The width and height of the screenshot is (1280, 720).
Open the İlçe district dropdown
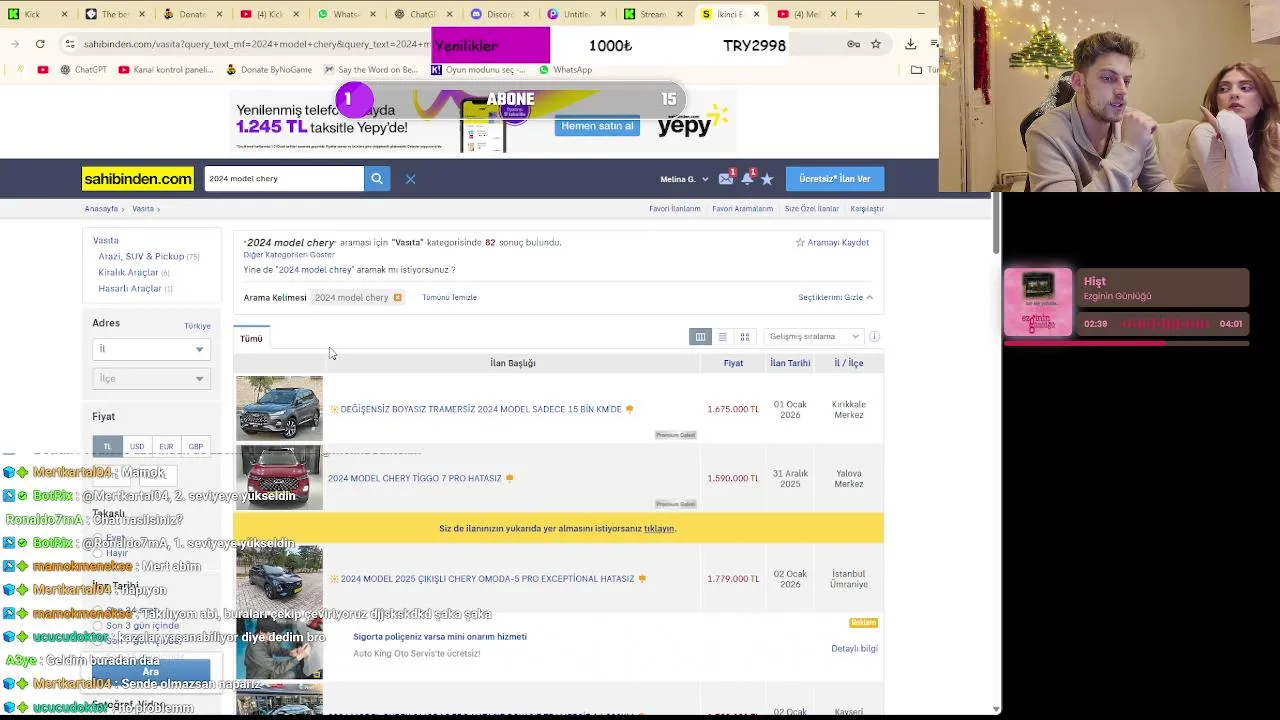point(151,379)
